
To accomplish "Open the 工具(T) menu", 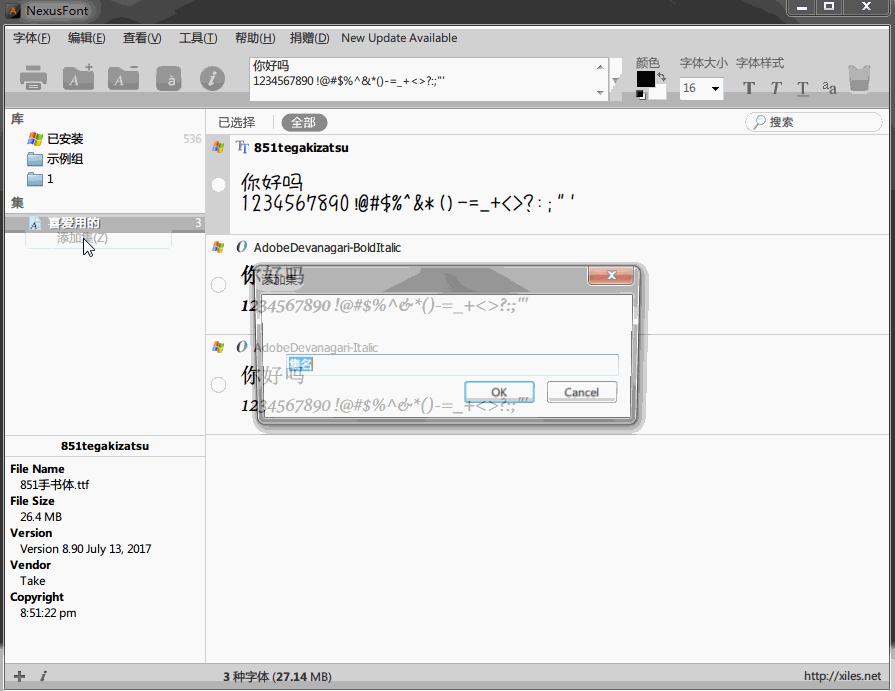I will click(198, 38).
